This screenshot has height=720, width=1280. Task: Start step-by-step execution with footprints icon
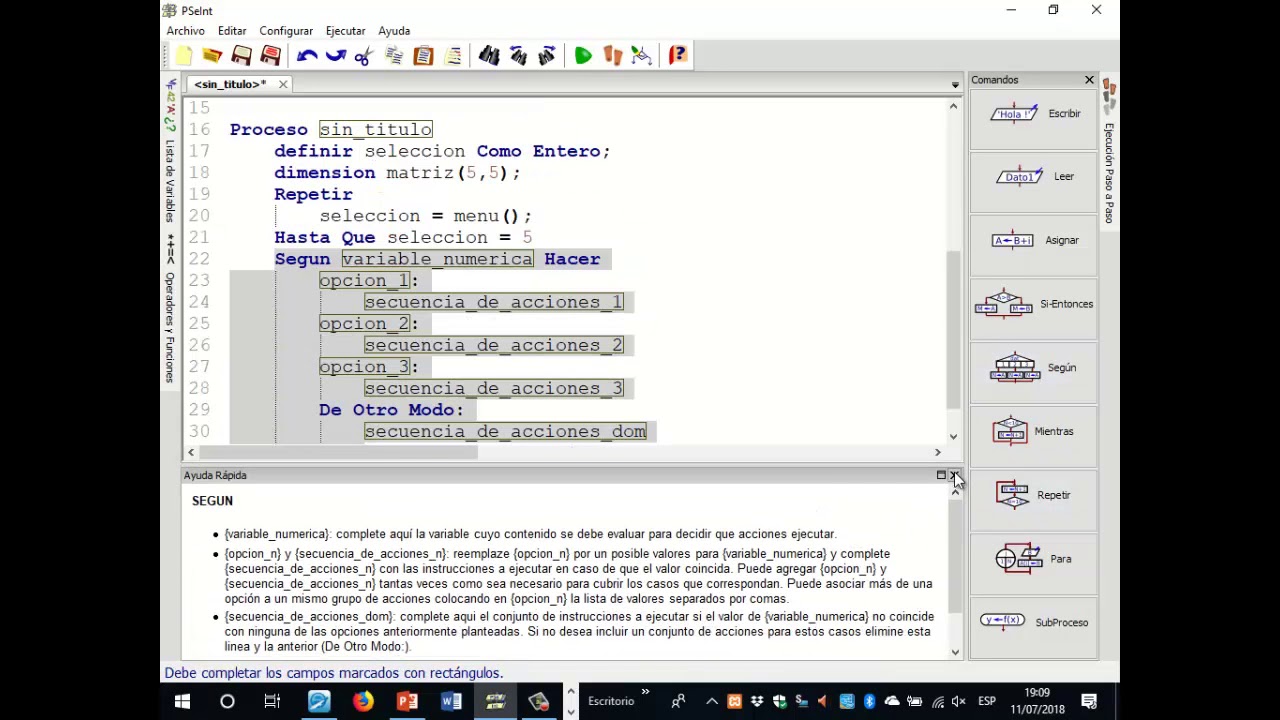612,55
